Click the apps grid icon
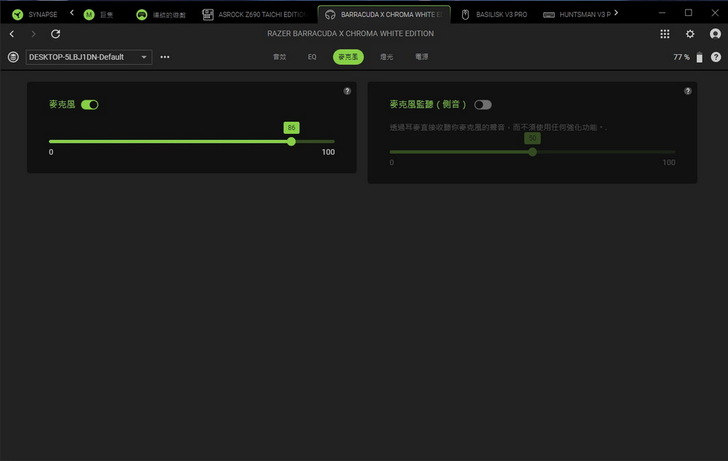728x461 pixels. 665,34
